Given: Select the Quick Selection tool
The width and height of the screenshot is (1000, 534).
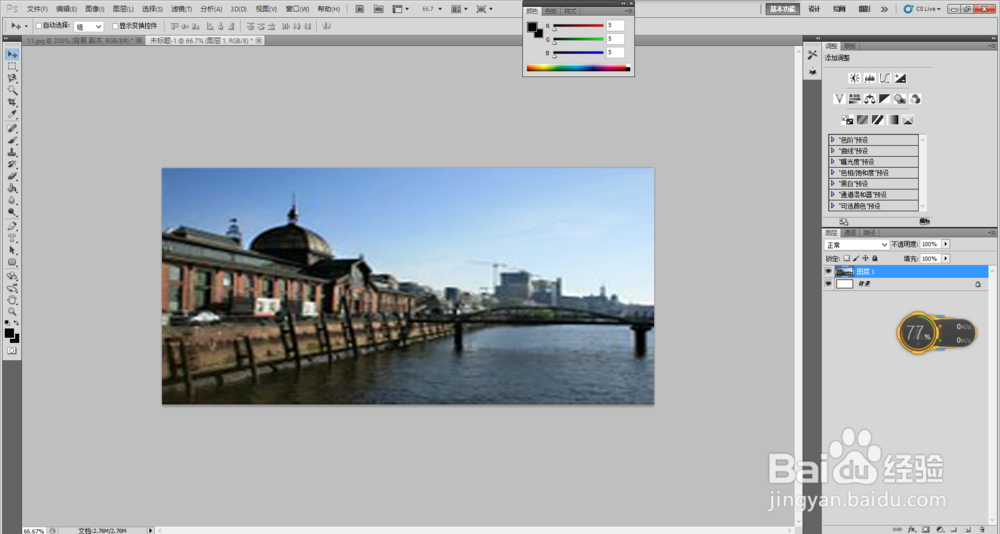Looking at the screenshot, I should pos(12,91).
